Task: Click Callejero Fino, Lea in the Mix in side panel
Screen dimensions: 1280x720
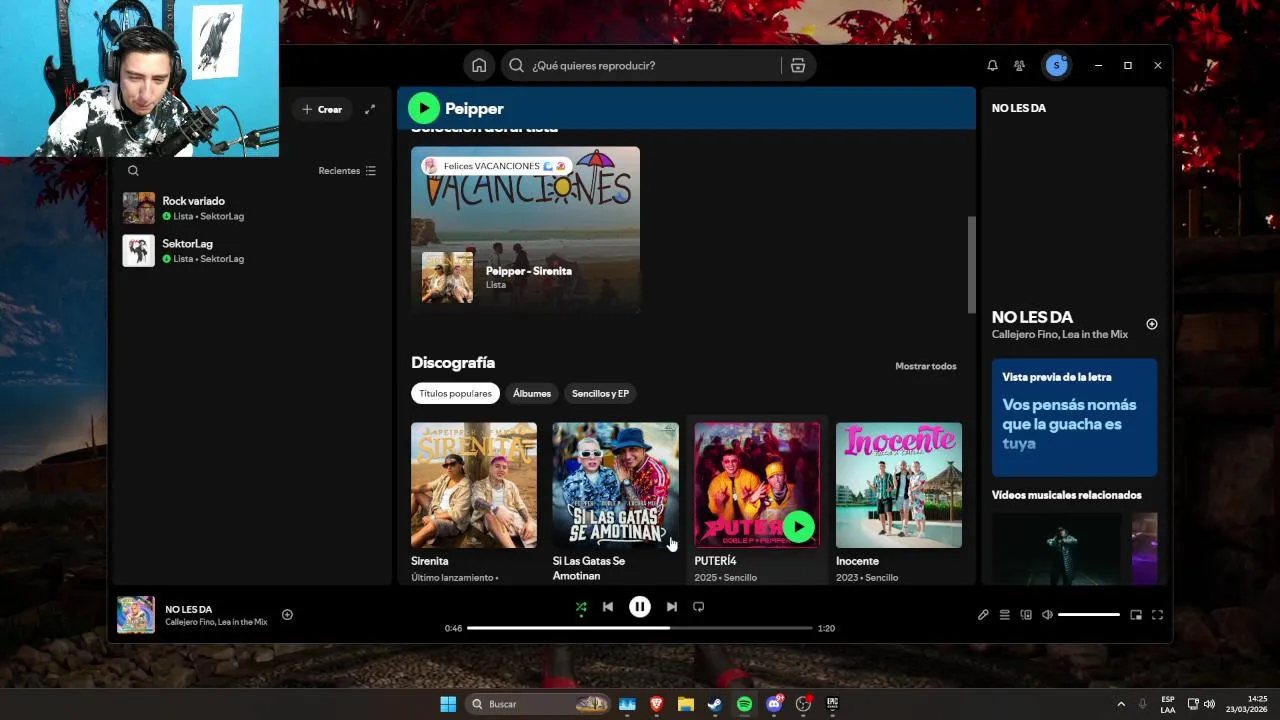Action: [1060, 335]
